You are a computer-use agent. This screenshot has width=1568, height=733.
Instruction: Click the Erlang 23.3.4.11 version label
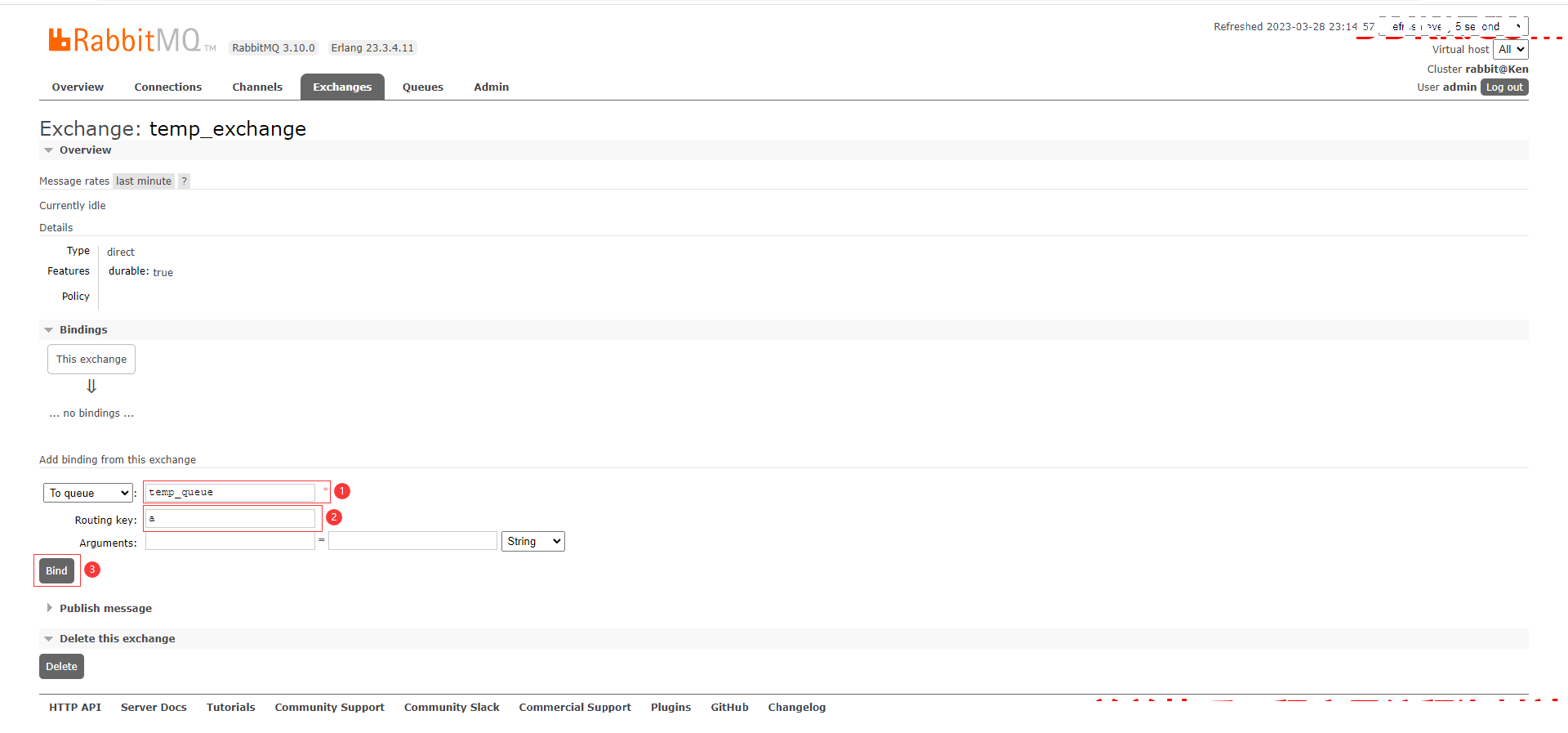point(372,48)
